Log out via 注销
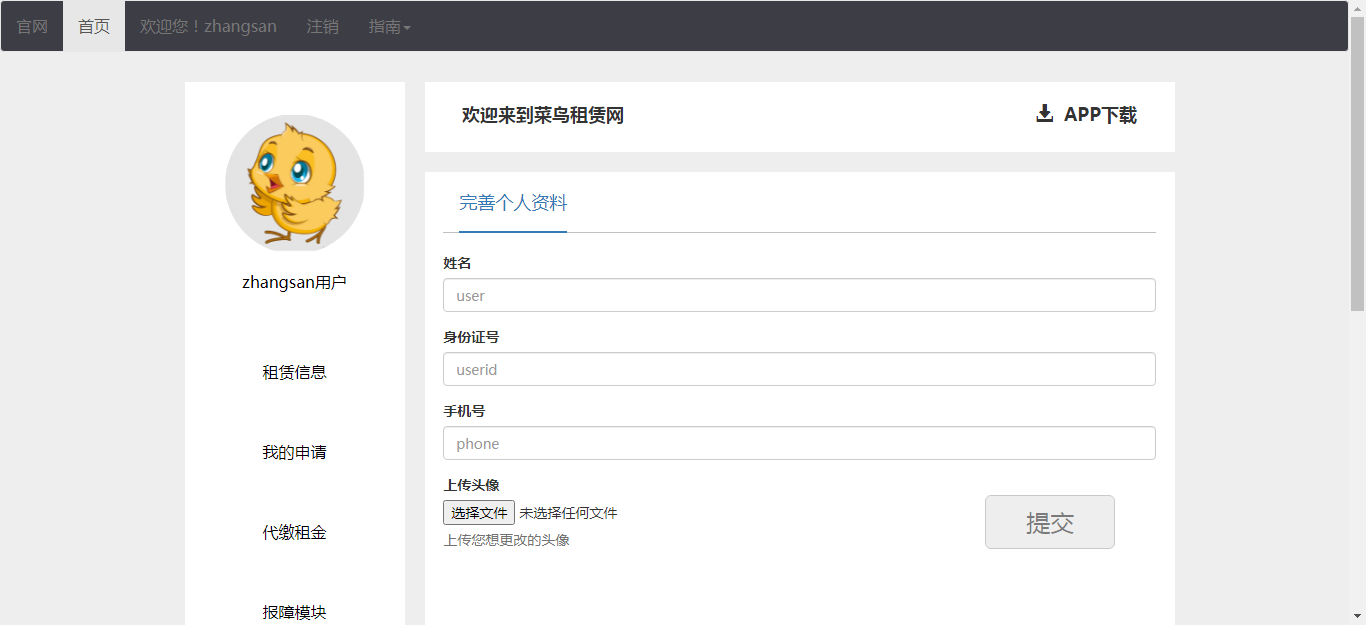Image resolution: width=1366 pixels, height=625 pixels. (x=322, y=26)
